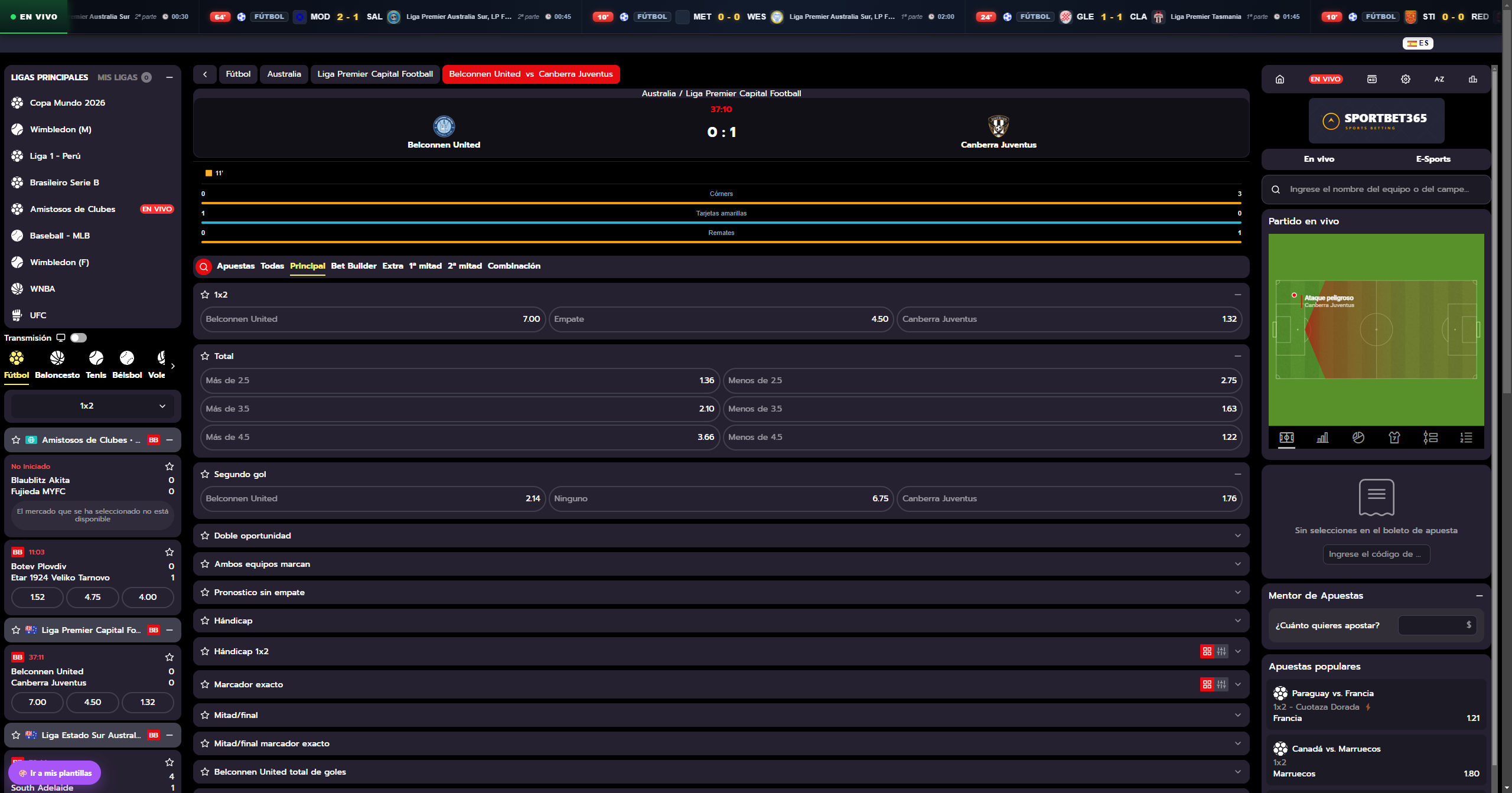Switch to the MIS LIGAS tab
This screenshot has width=1512, height=793.
[123, 77]
